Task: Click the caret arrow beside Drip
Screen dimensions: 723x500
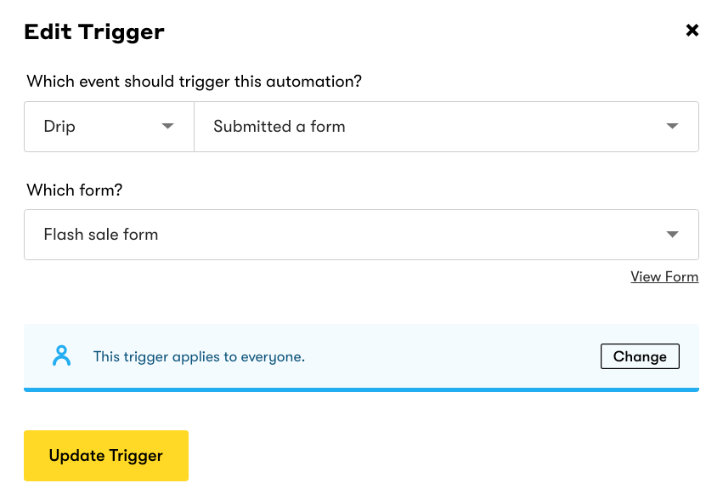Action: [168, 126]
